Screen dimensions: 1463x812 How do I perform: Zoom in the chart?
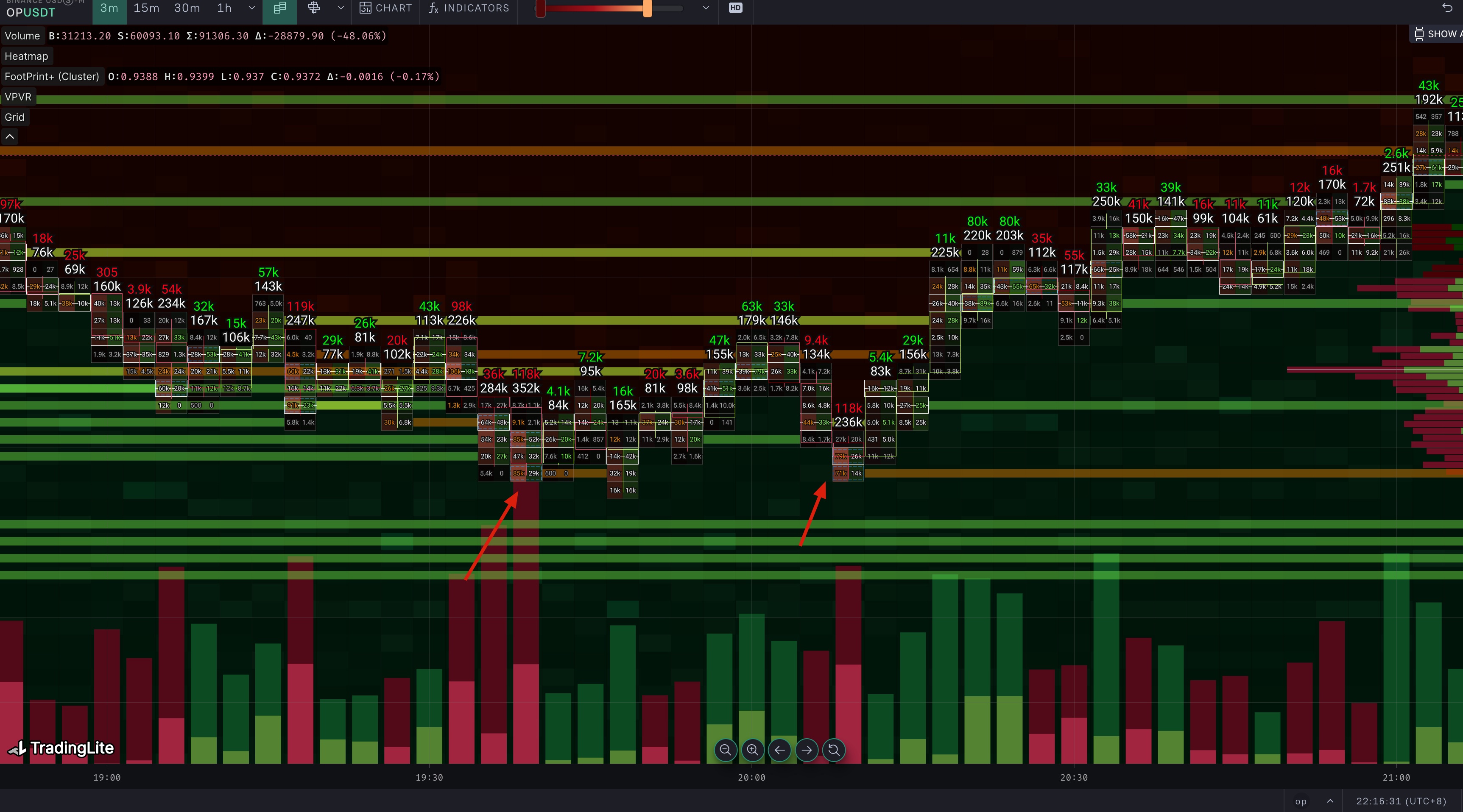pyautogui.click(x=753, y=750)
